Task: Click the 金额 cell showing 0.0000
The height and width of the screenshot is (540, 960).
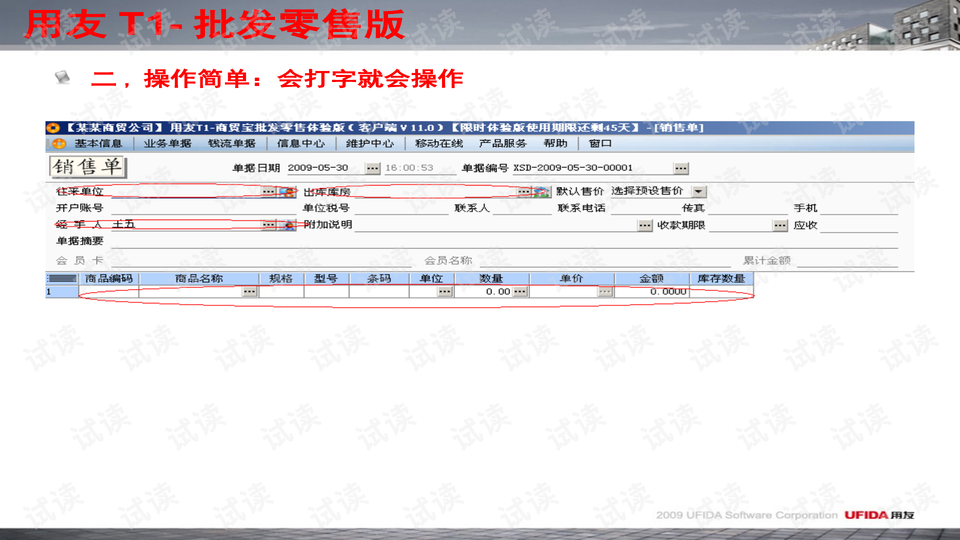Action: point(651,292)
